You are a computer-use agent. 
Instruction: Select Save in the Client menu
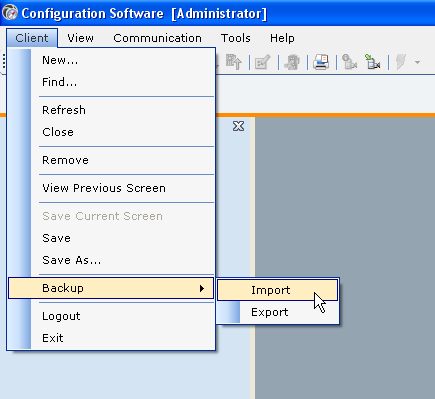pos(111,238)
